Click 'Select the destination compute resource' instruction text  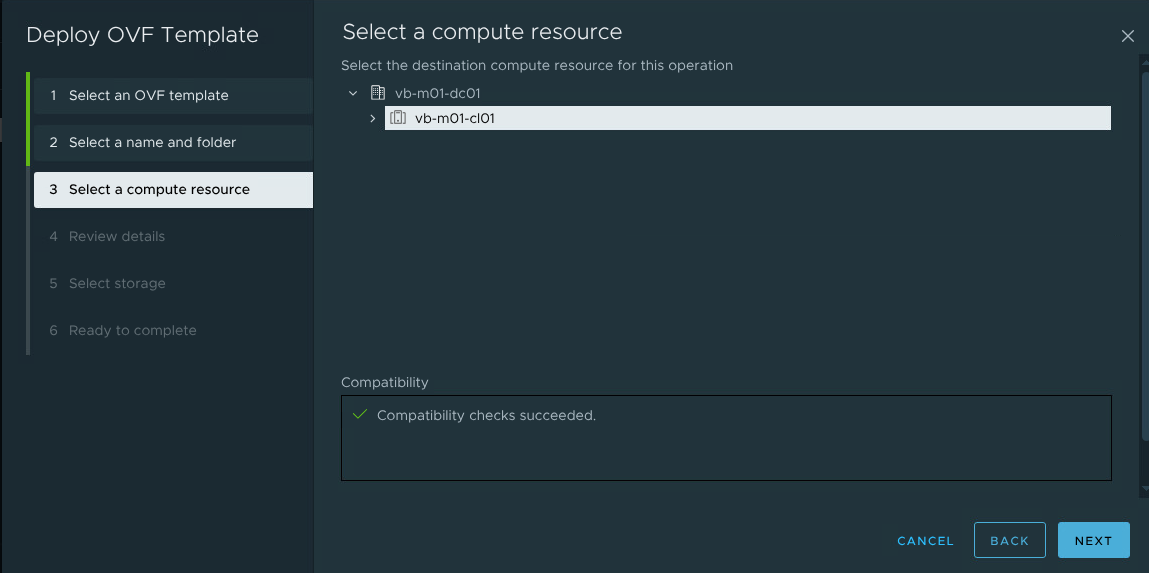[536, 65]
